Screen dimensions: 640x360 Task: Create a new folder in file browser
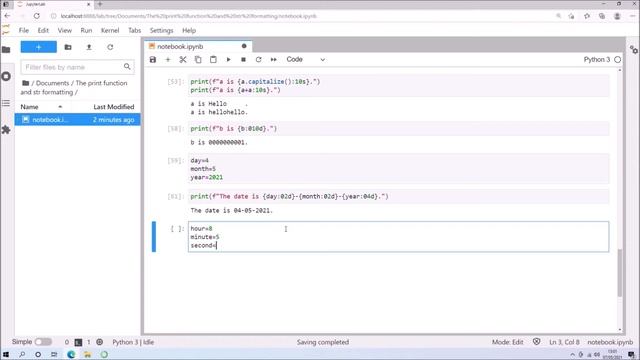tap(68, 47)
